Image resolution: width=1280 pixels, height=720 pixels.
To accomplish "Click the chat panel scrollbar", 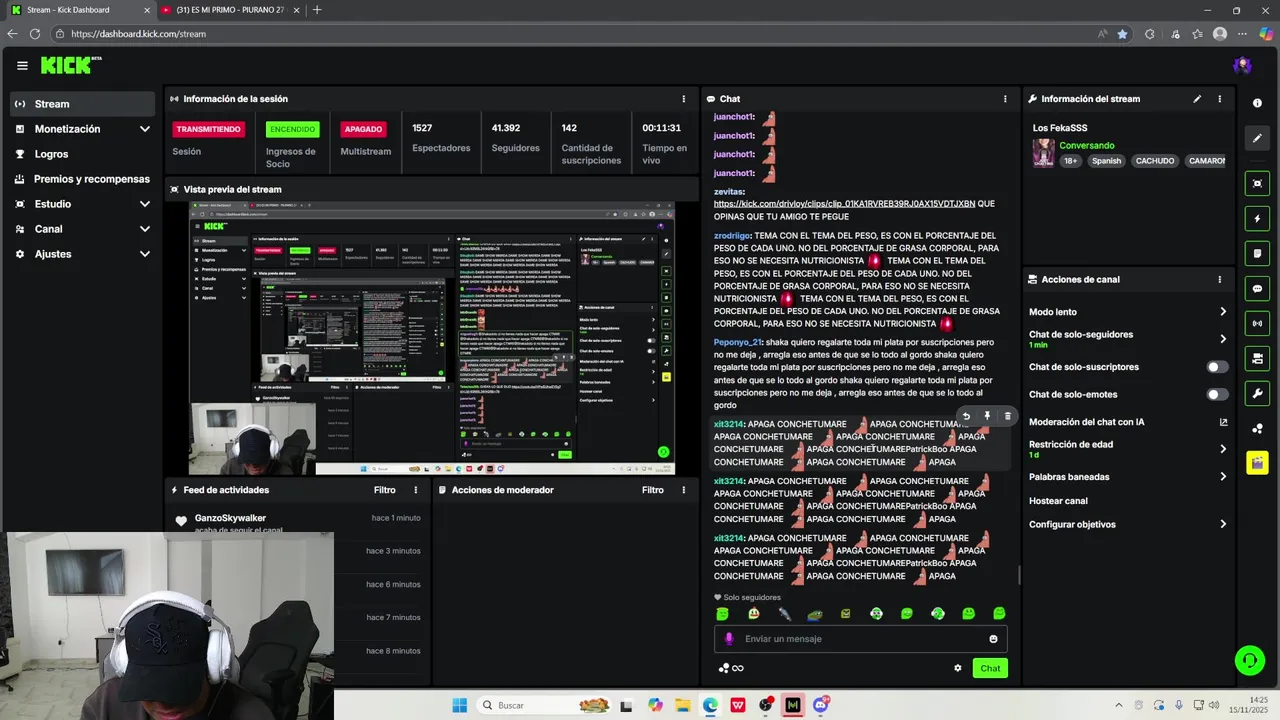I will pyautogui.click(x=1019, y=574).
